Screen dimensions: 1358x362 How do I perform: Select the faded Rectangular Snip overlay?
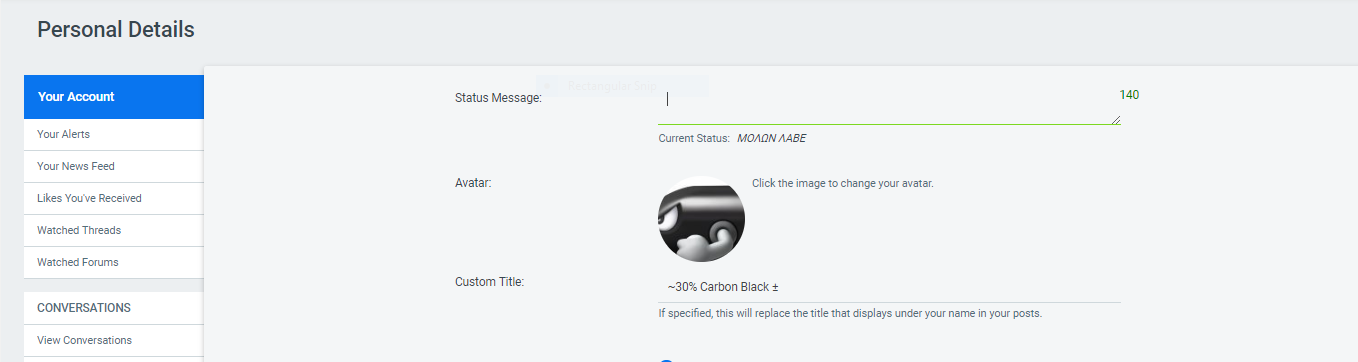622,86
